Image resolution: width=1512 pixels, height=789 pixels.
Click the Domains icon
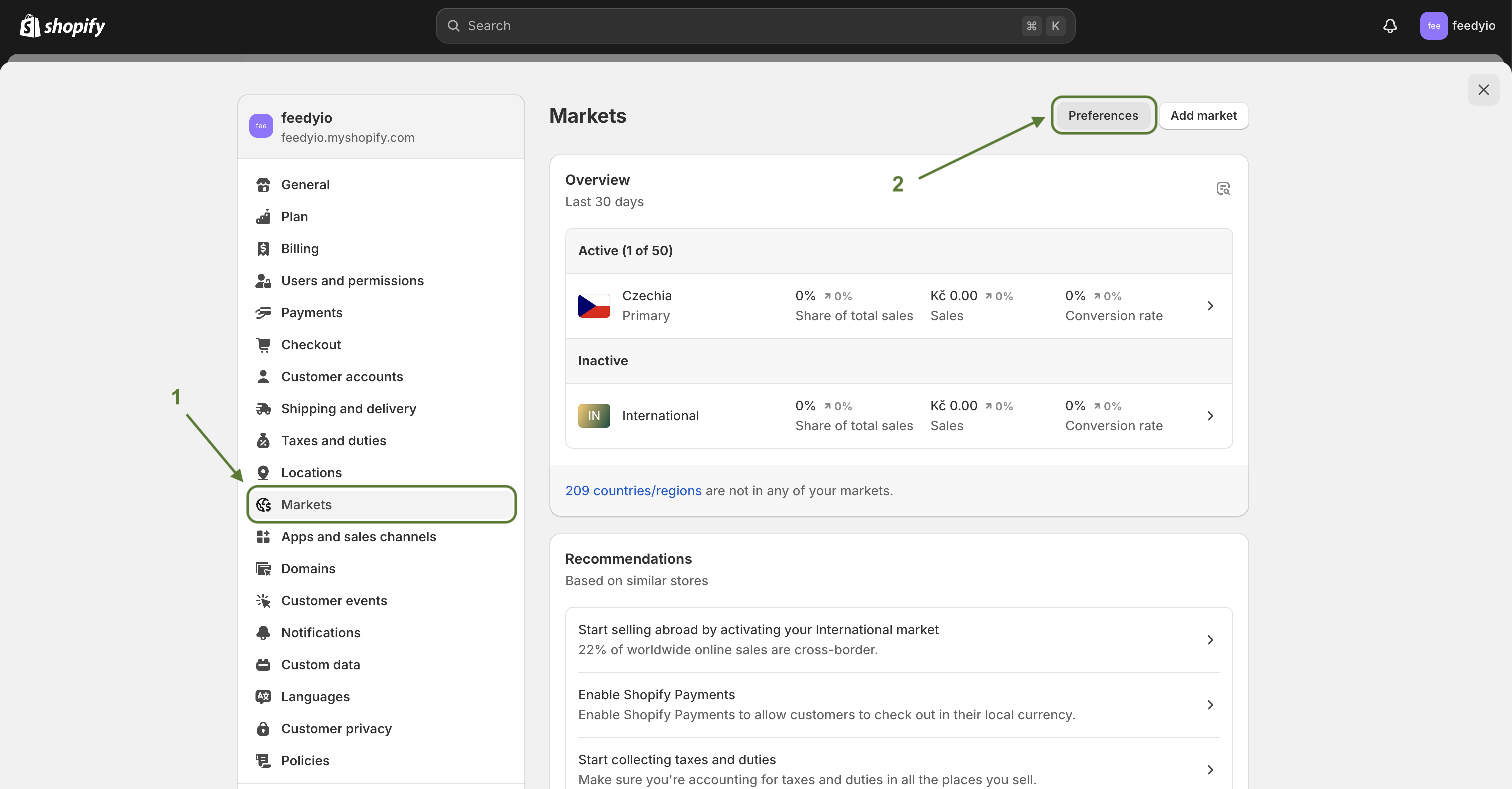coord(263,569)
